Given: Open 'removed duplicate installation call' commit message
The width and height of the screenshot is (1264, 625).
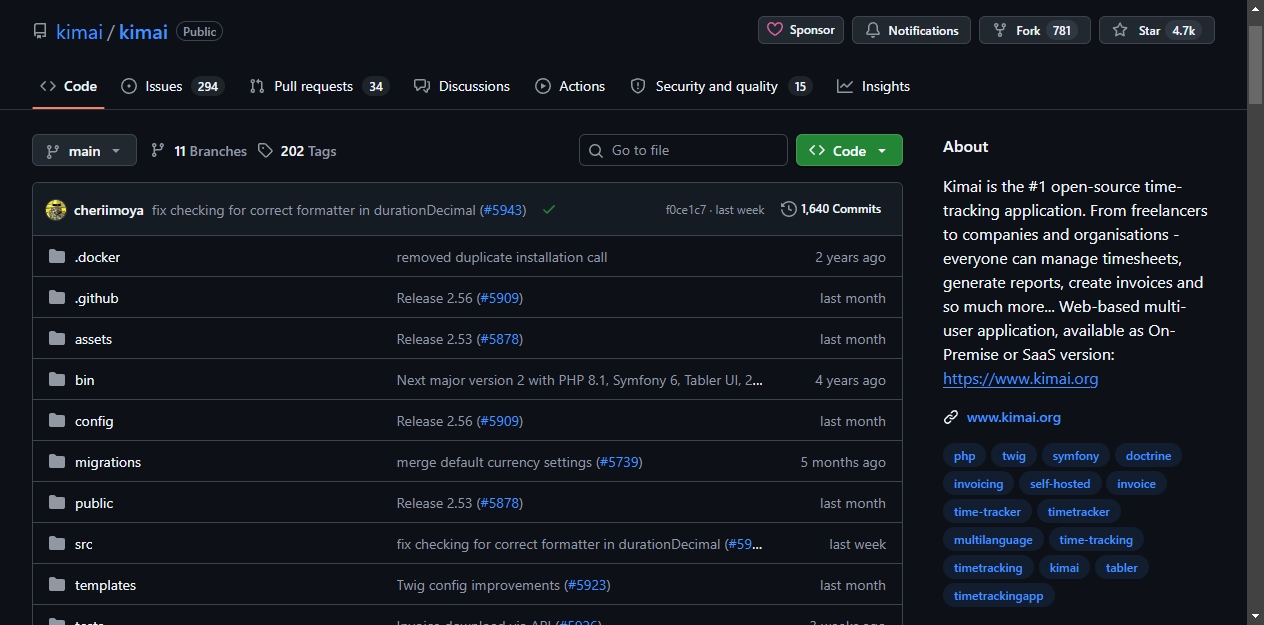Looking at the screenshot, I should point(502,257).
